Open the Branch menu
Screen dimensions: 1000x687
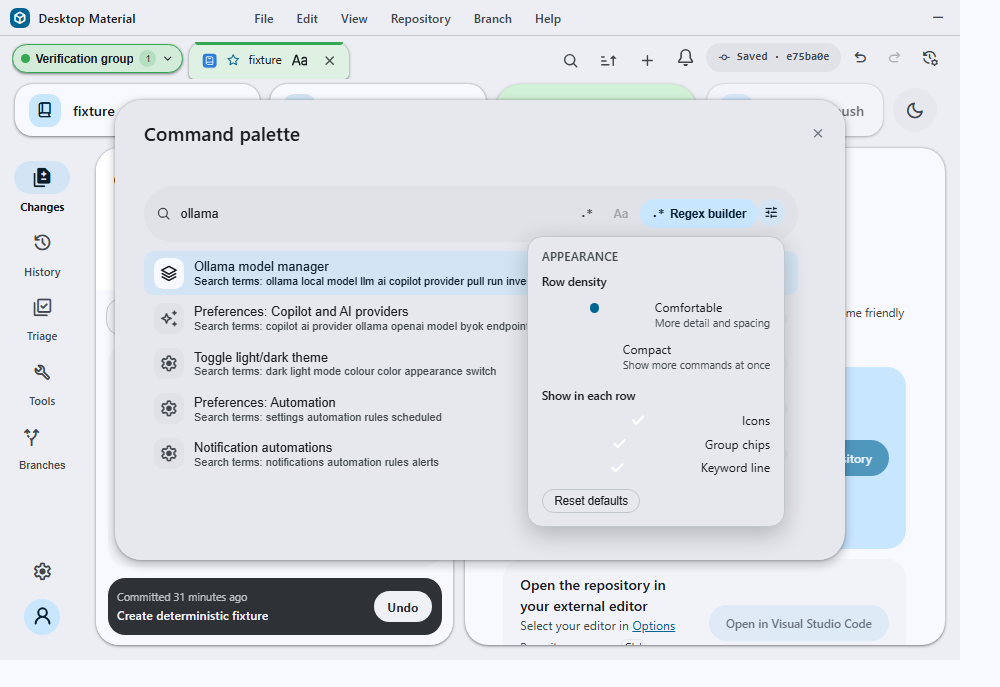[x=492, y=19]
